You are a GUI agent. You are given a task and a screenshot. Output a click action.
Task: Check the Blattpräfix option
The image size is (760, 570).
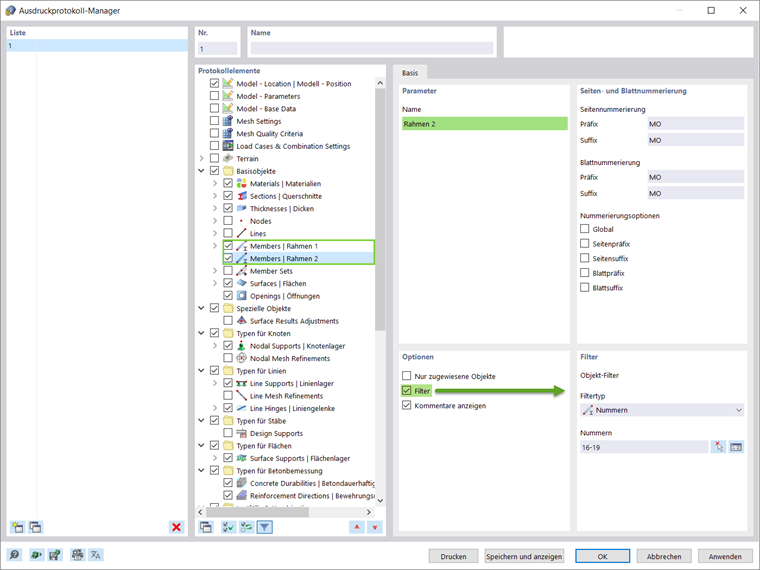coord(585,272)
